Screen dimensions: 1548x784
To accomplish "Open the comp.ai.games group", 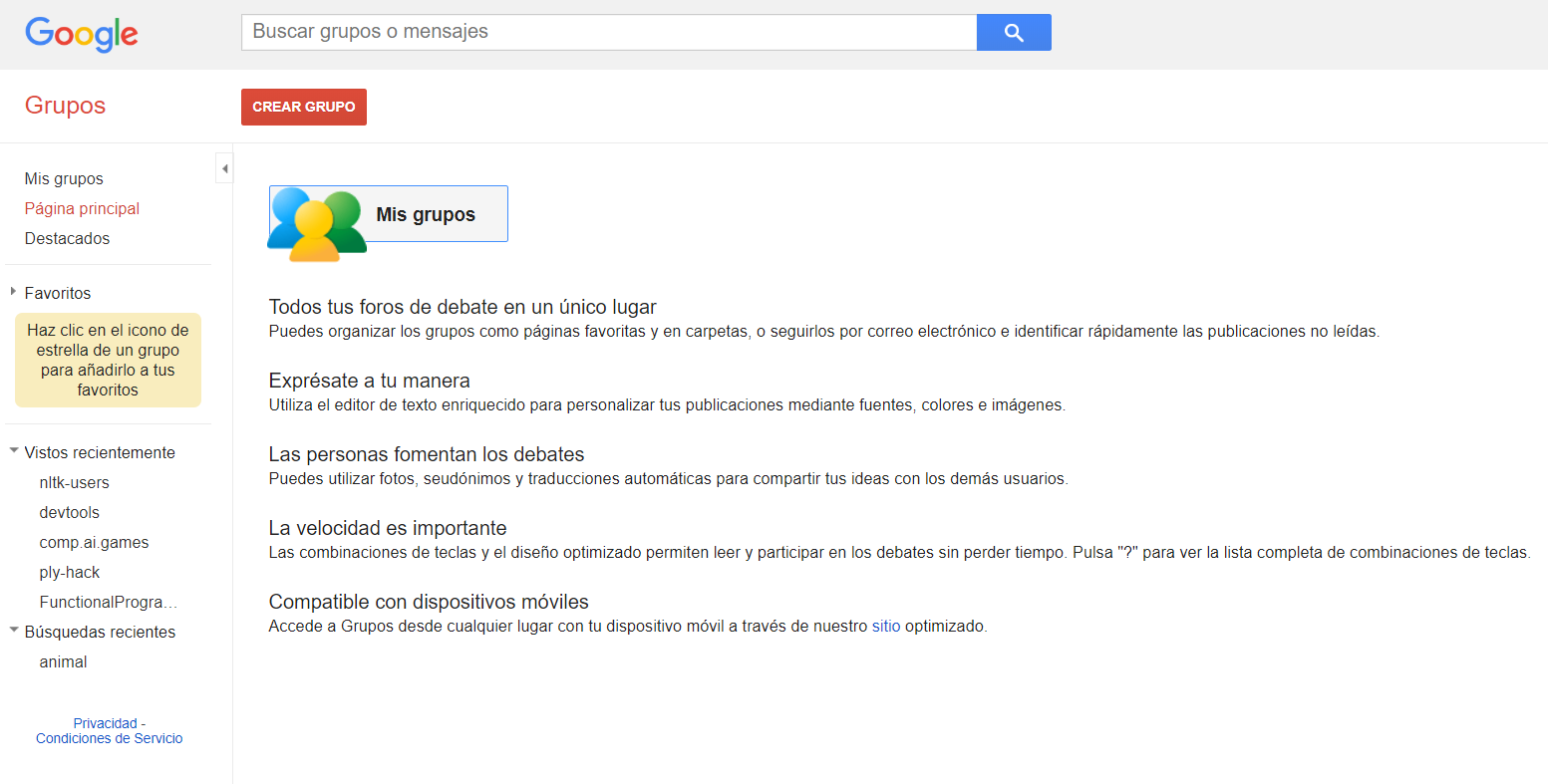I will (95, 542).
